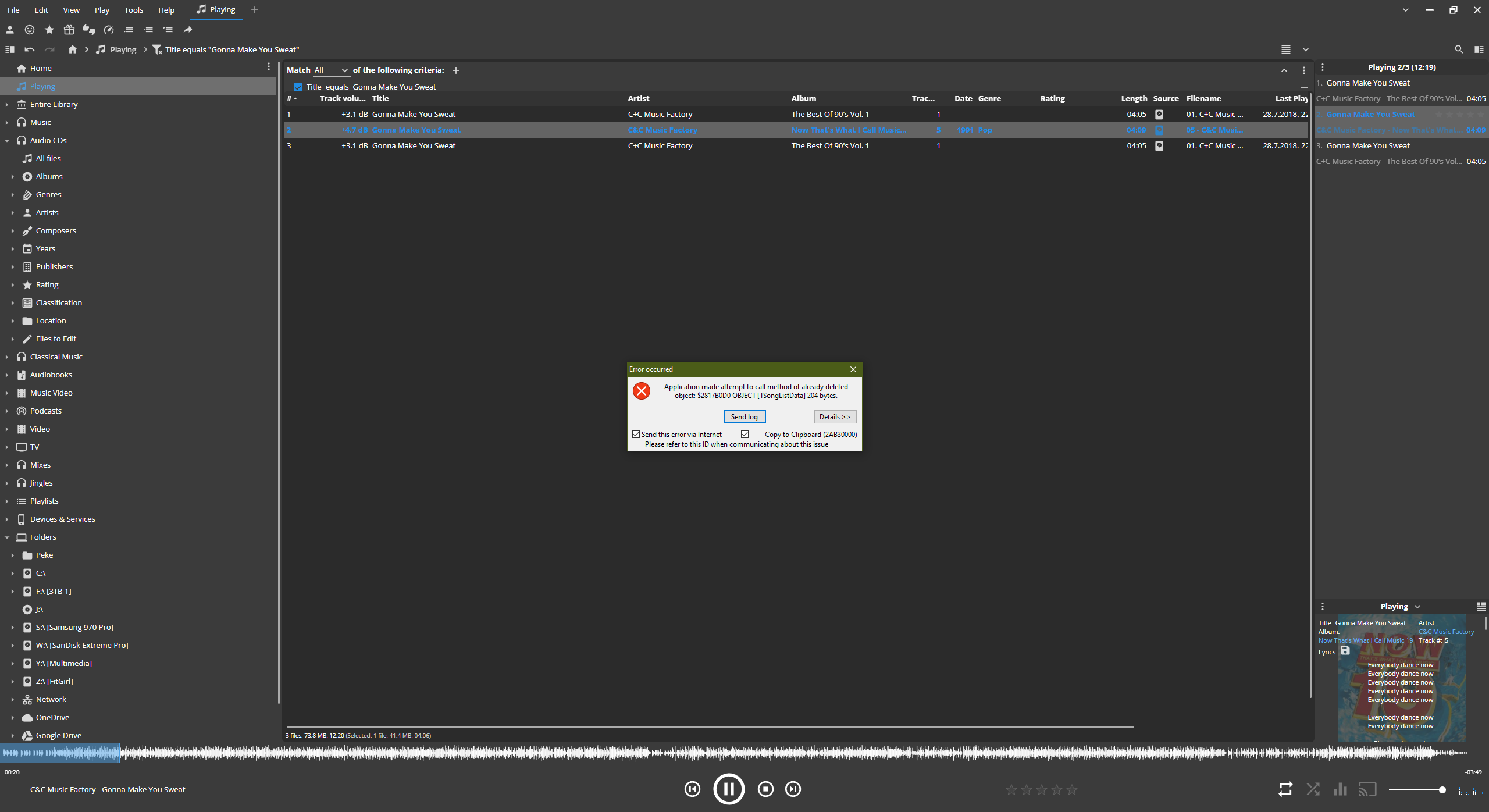Toggle the shuffle icon
Screen dimensions: 1489x812
point(1313,789)
